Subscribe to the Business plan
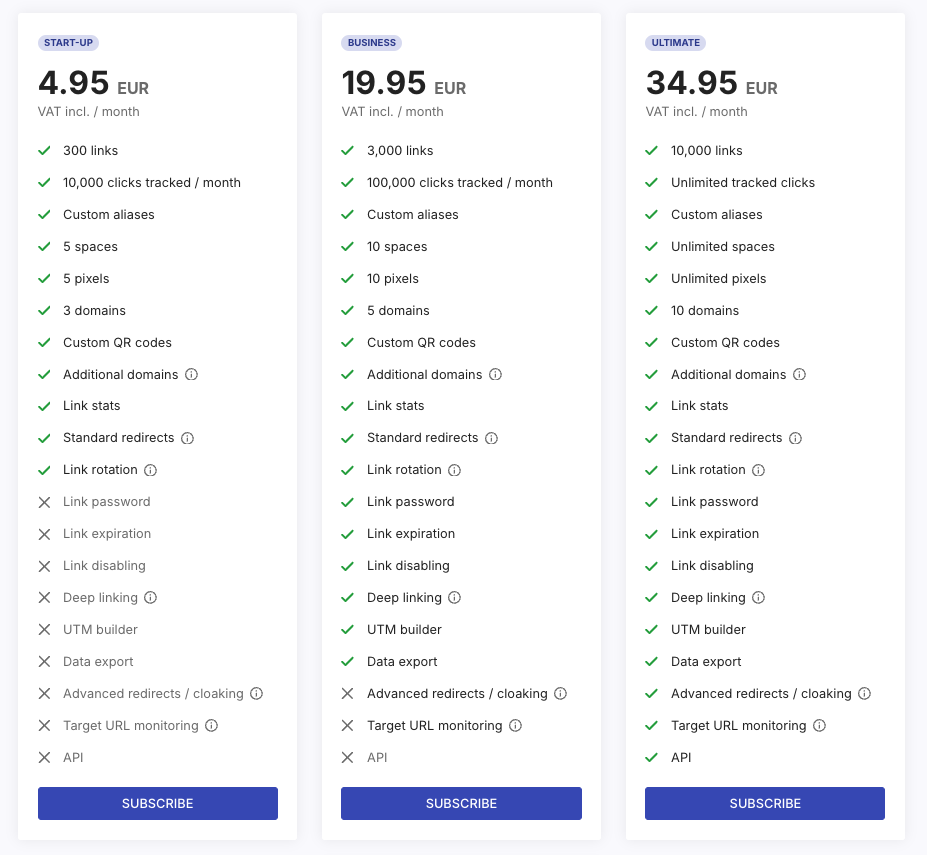 (x=461, y=804)
